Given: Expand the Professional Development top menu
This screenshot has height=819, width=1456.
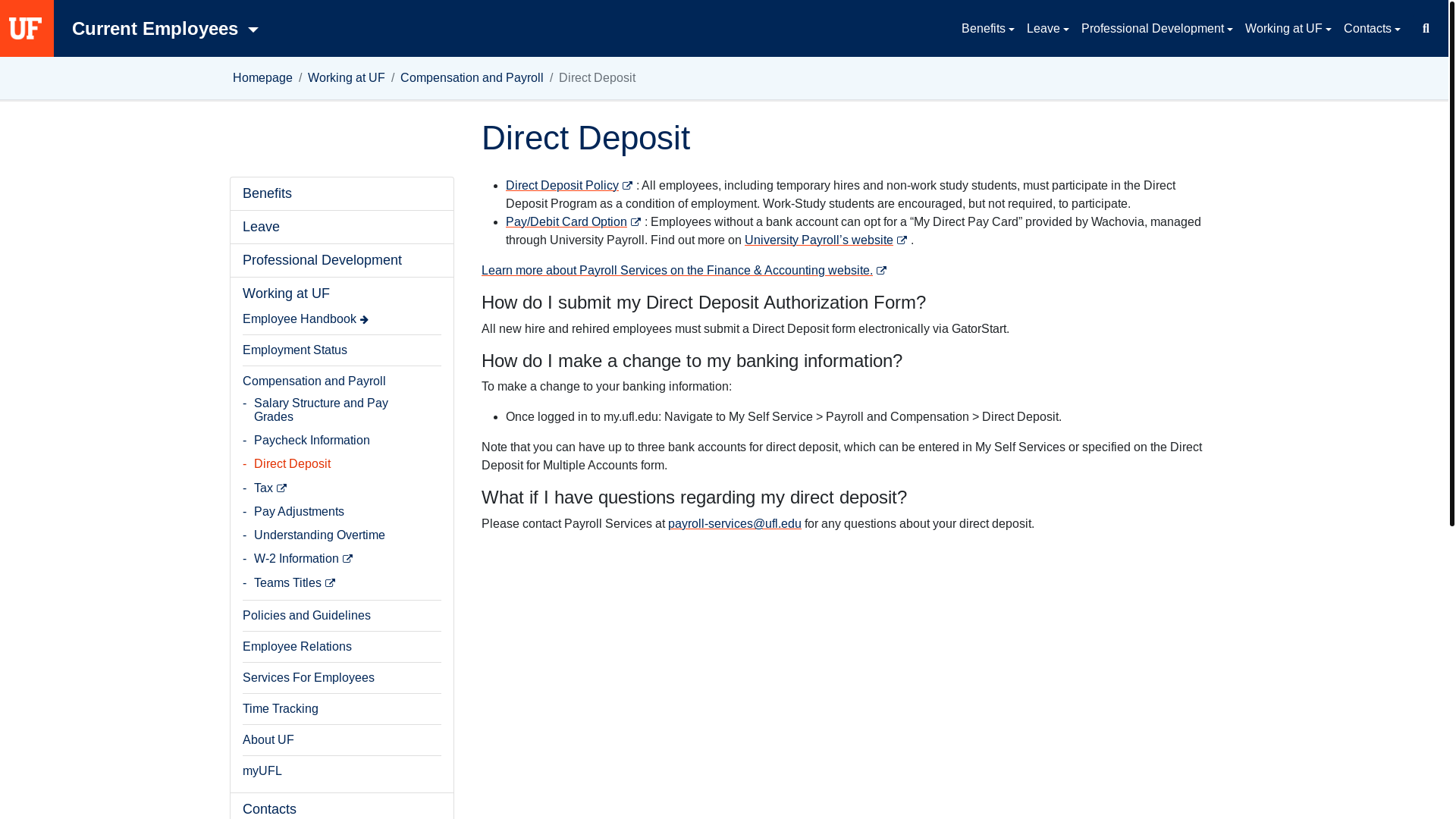Looking at the screenshot, I should click(1156, 29).
